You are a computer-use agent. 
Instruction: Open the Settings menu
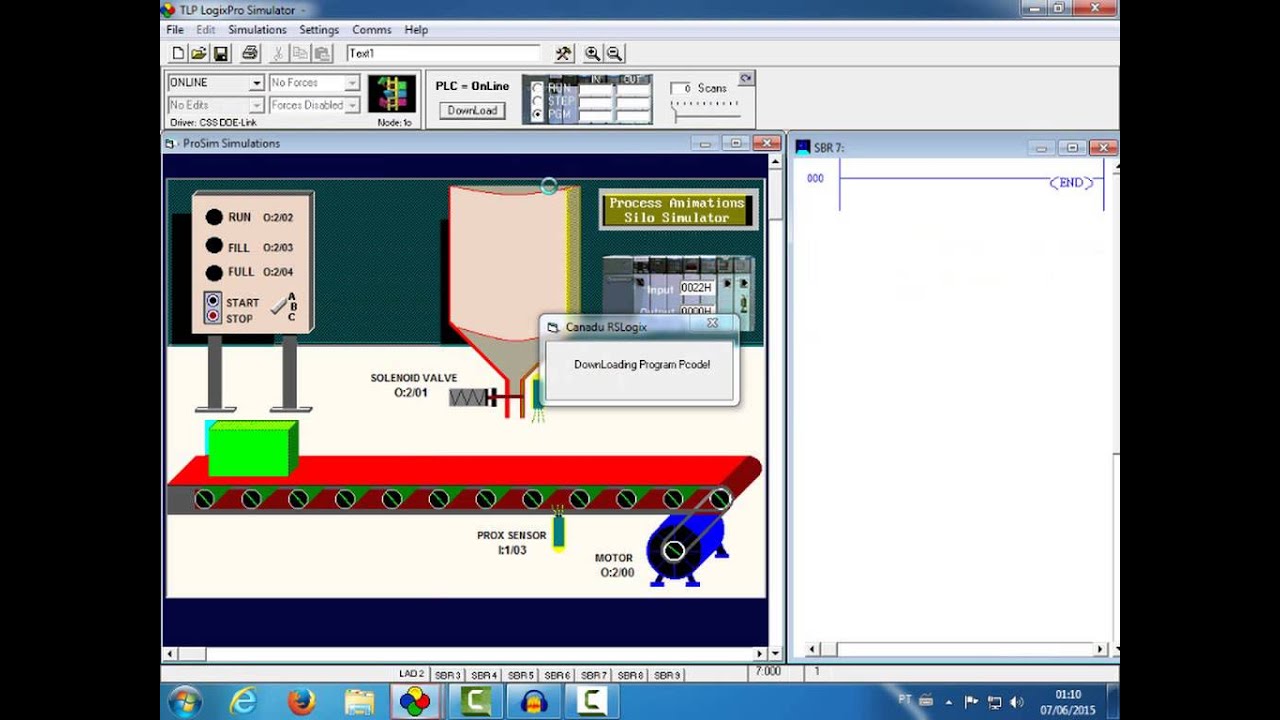pos(319,30)
